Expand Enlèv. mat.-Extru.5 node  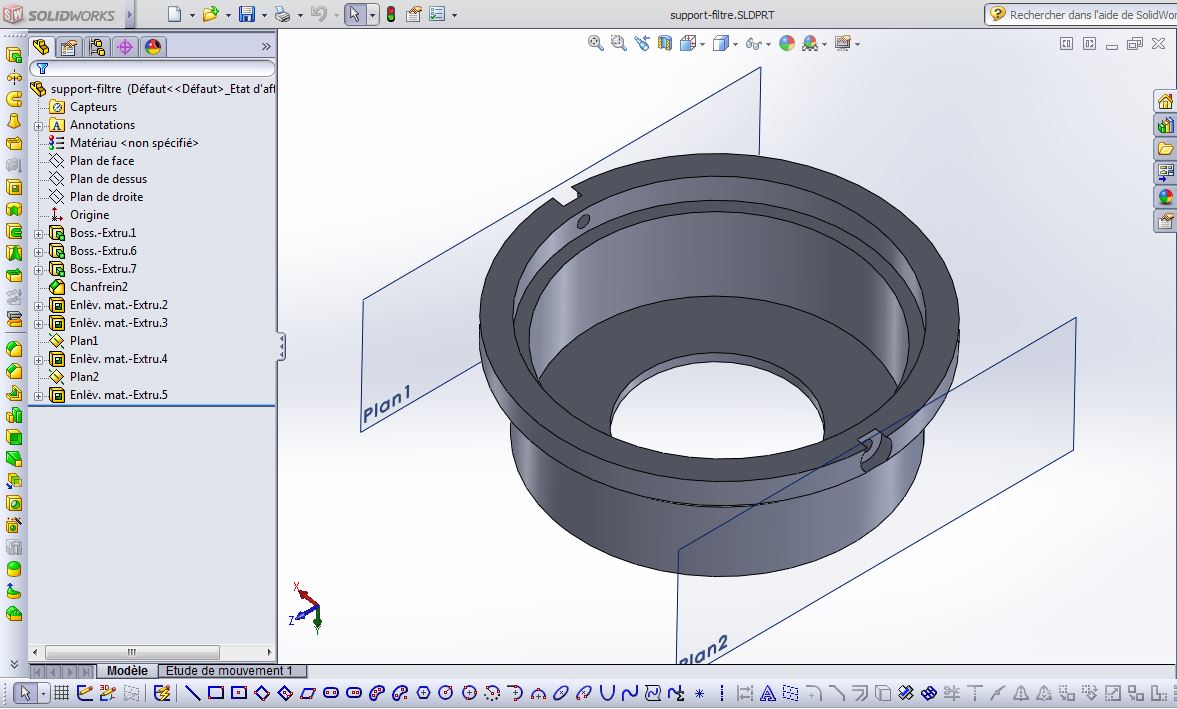(38, 395)
